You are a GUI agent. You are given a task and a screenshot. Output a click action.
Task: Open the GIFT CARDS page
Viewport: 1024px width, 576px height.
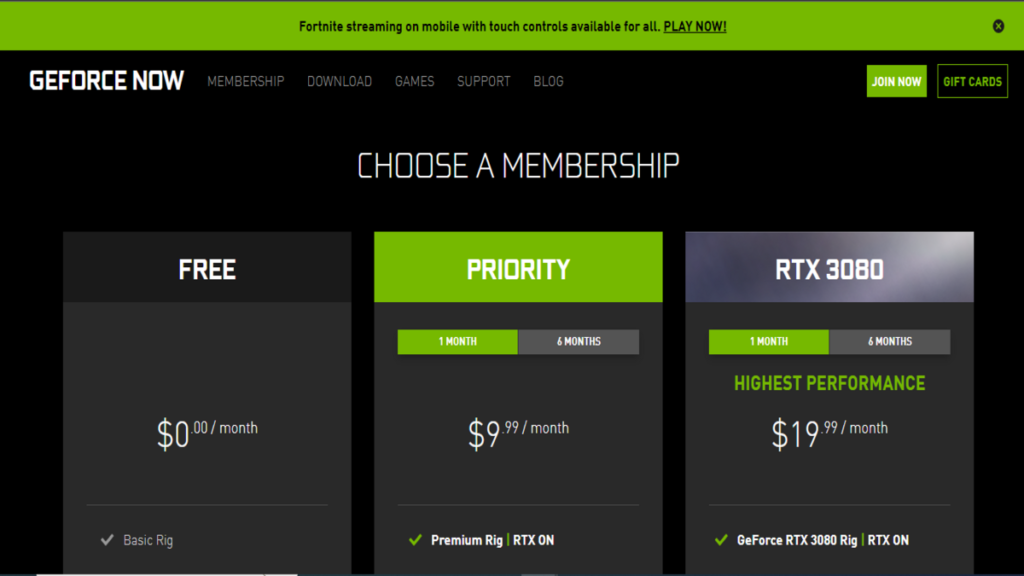(972, 81)
